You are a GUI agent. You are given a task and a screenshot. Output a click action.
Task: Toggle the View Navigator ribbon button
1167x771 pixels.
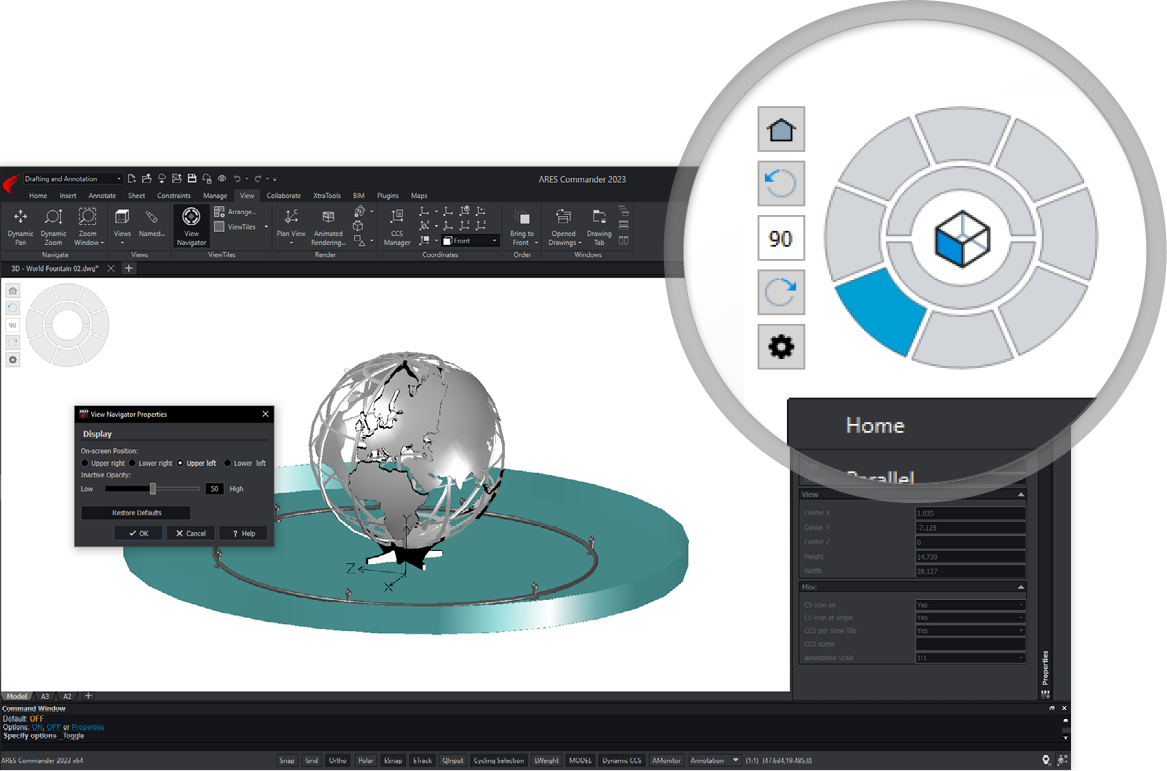(x=191, y=226)
